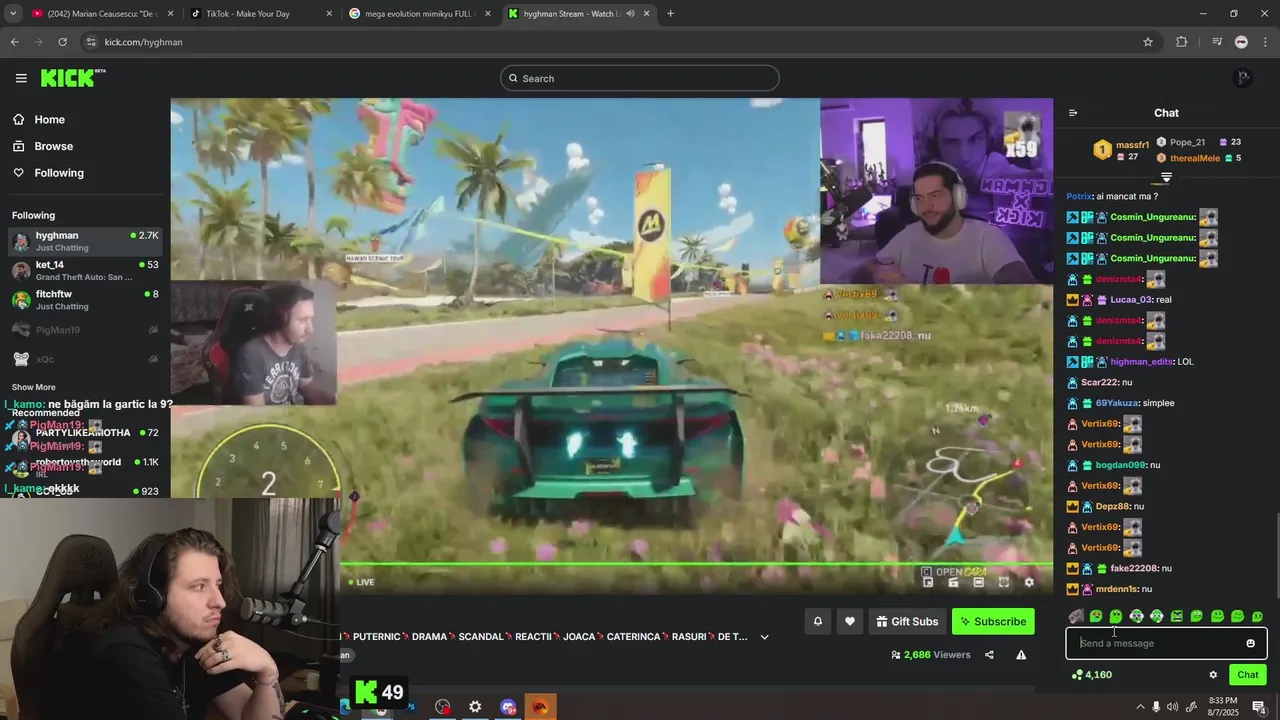The image size is (1280, 720).
Task: Go back in browser
Action: coord(14,42)
